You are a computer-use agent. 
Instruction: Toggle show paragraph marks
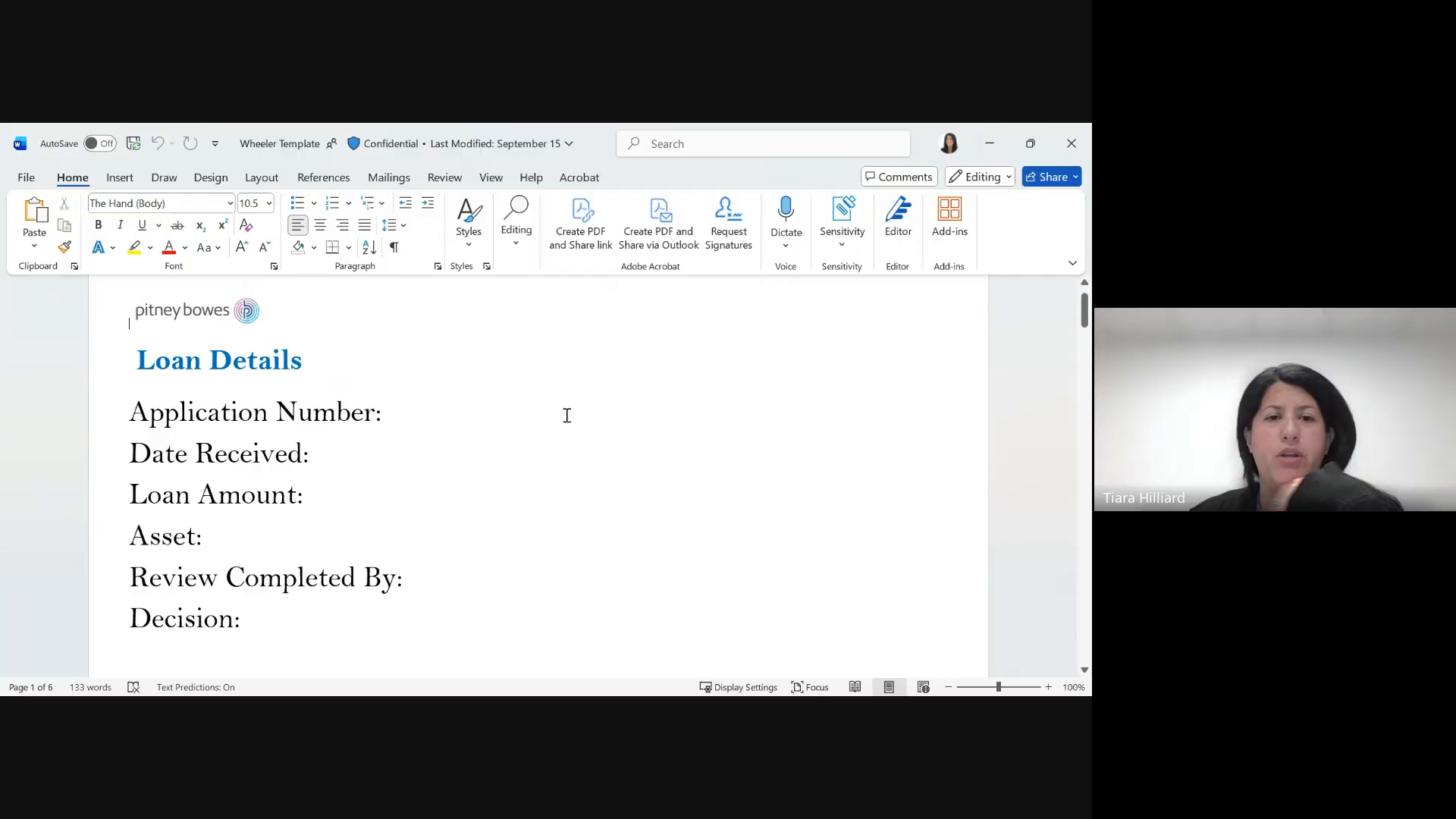pos(394,247)
